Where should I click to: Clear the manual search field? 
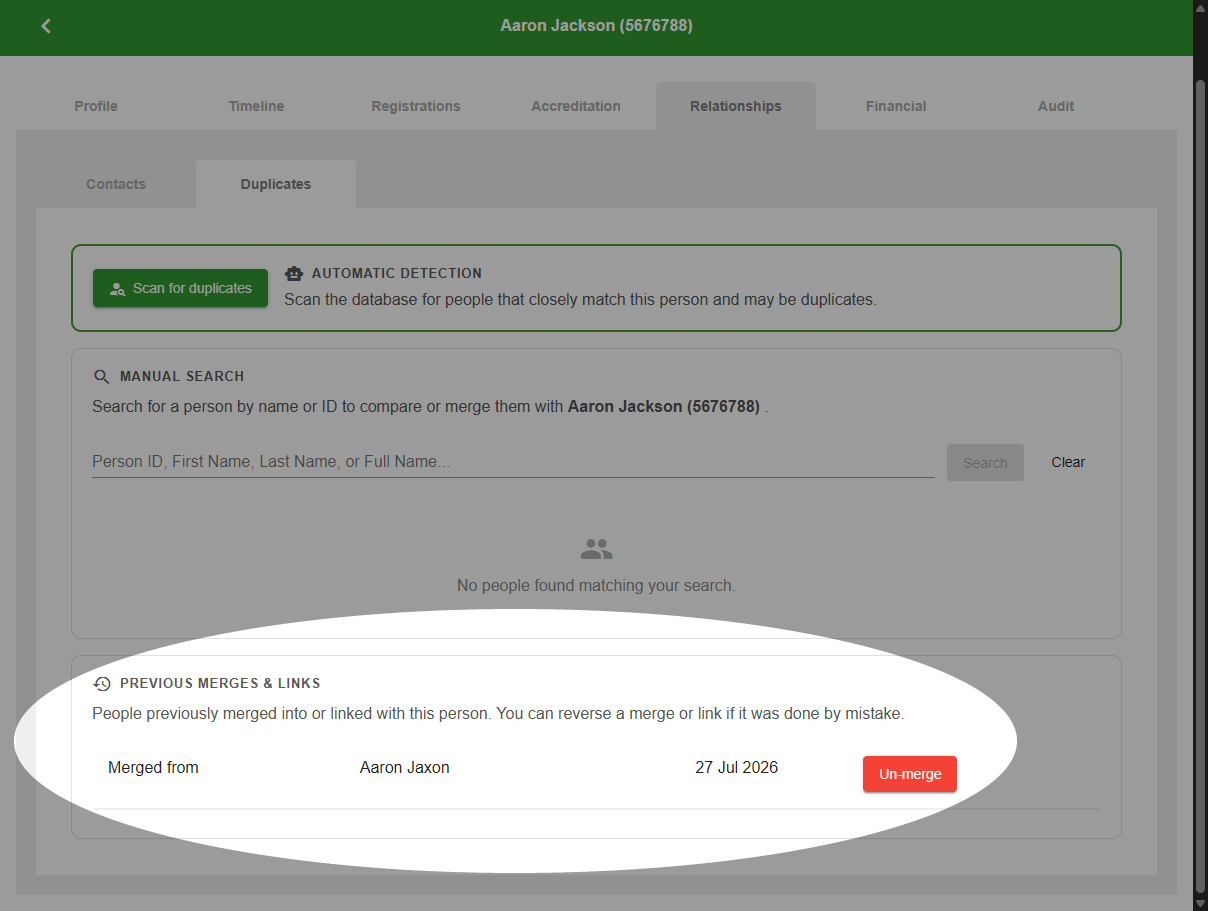click(1068, 462)
